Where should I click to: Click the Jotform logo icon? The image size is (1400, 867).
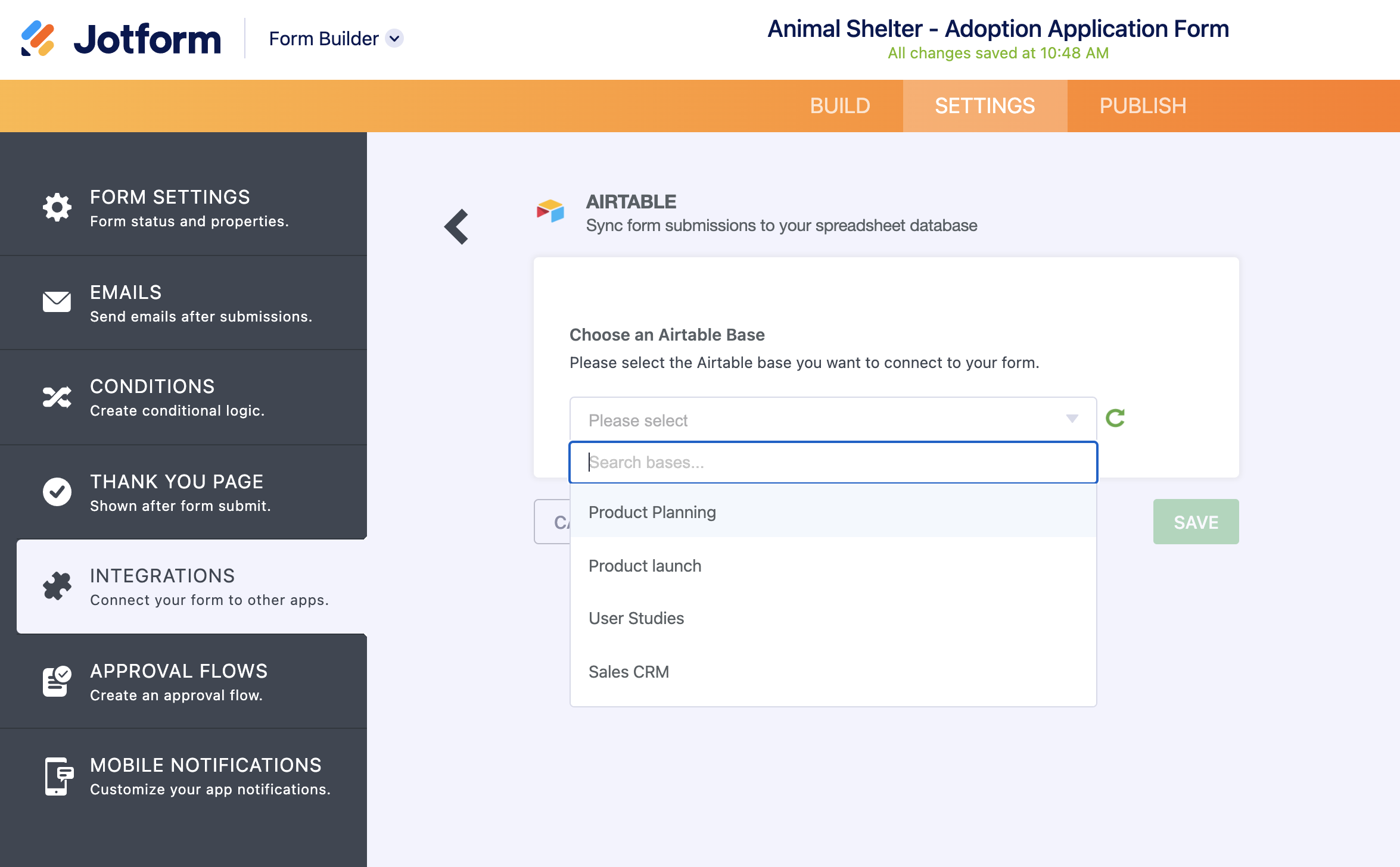38,39
